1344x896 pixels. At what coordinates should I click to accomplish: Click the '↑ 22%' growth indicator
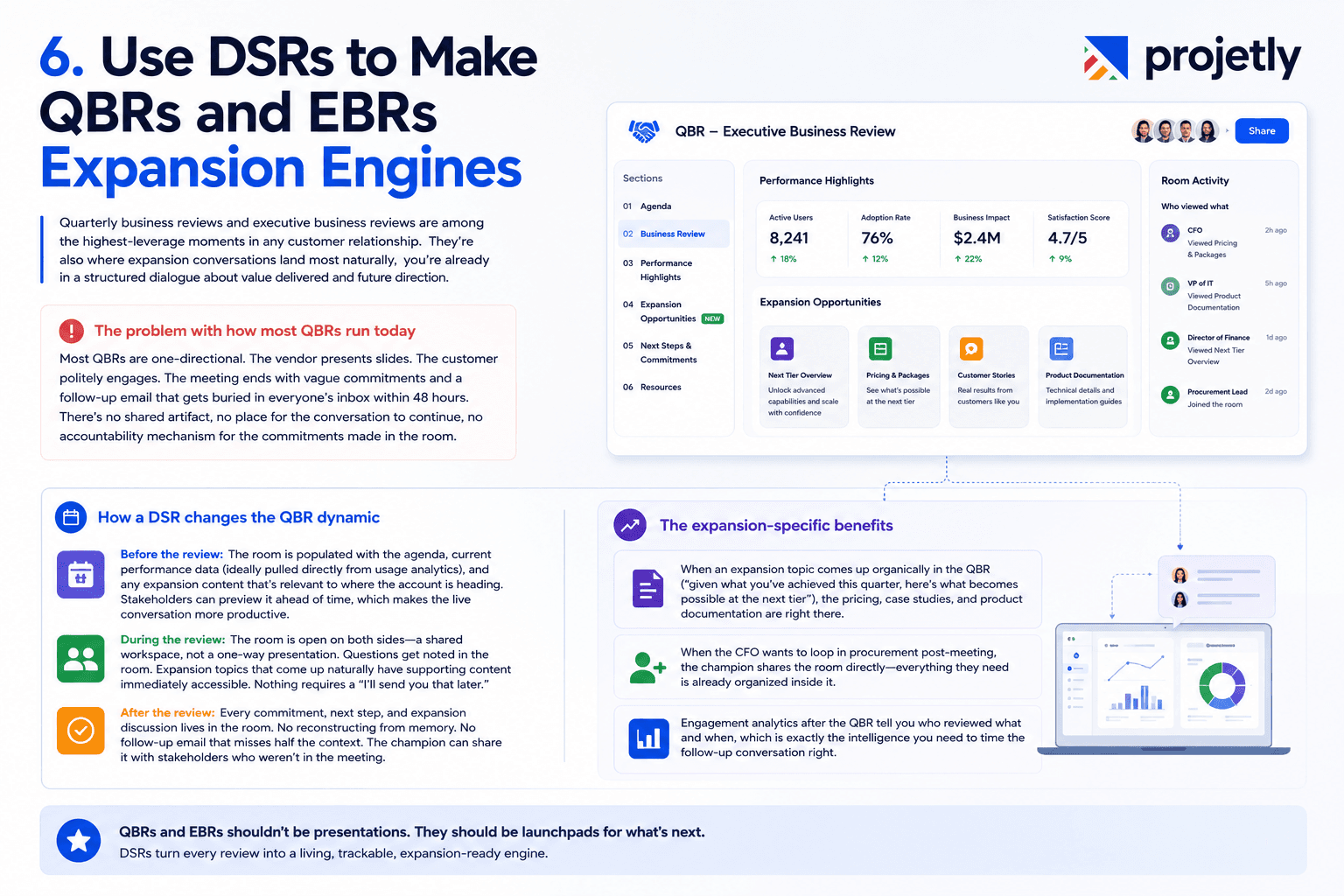(x=968, y=259)
